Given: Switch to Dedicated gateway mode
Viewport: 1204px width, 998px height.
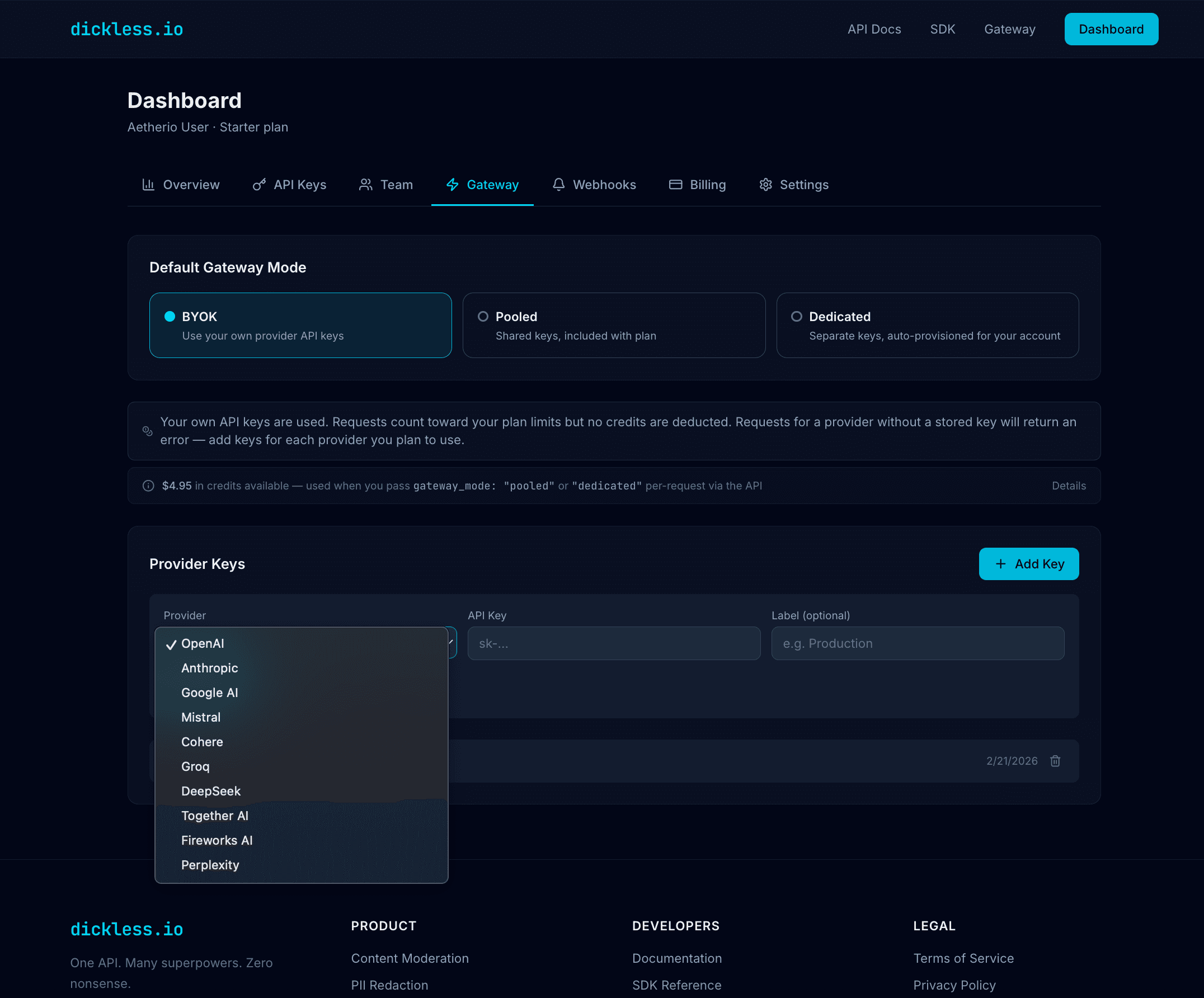Looking at the screenshot, I should pos(796,316).
